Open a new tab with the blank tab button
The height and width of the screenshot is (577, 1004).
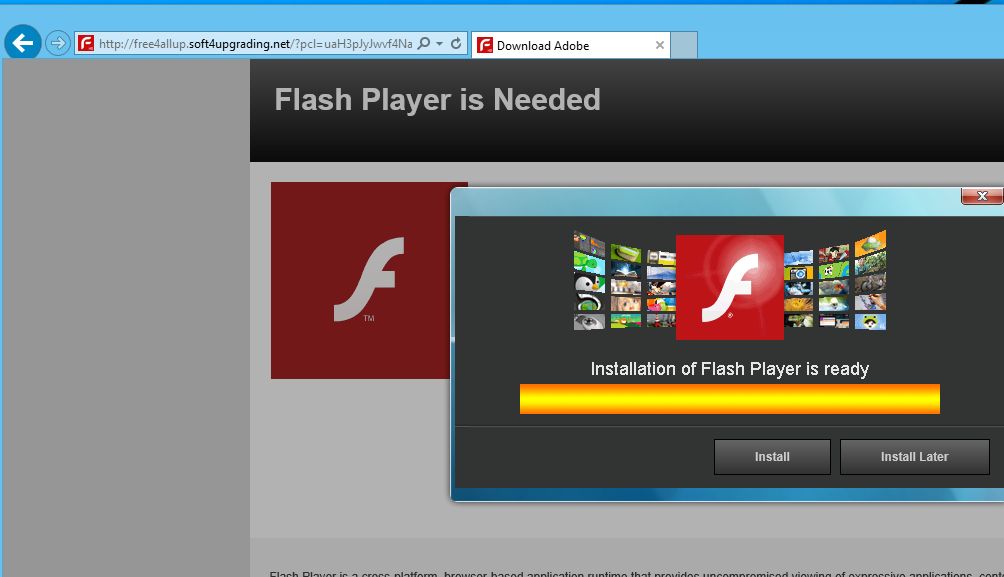(684, 45)
